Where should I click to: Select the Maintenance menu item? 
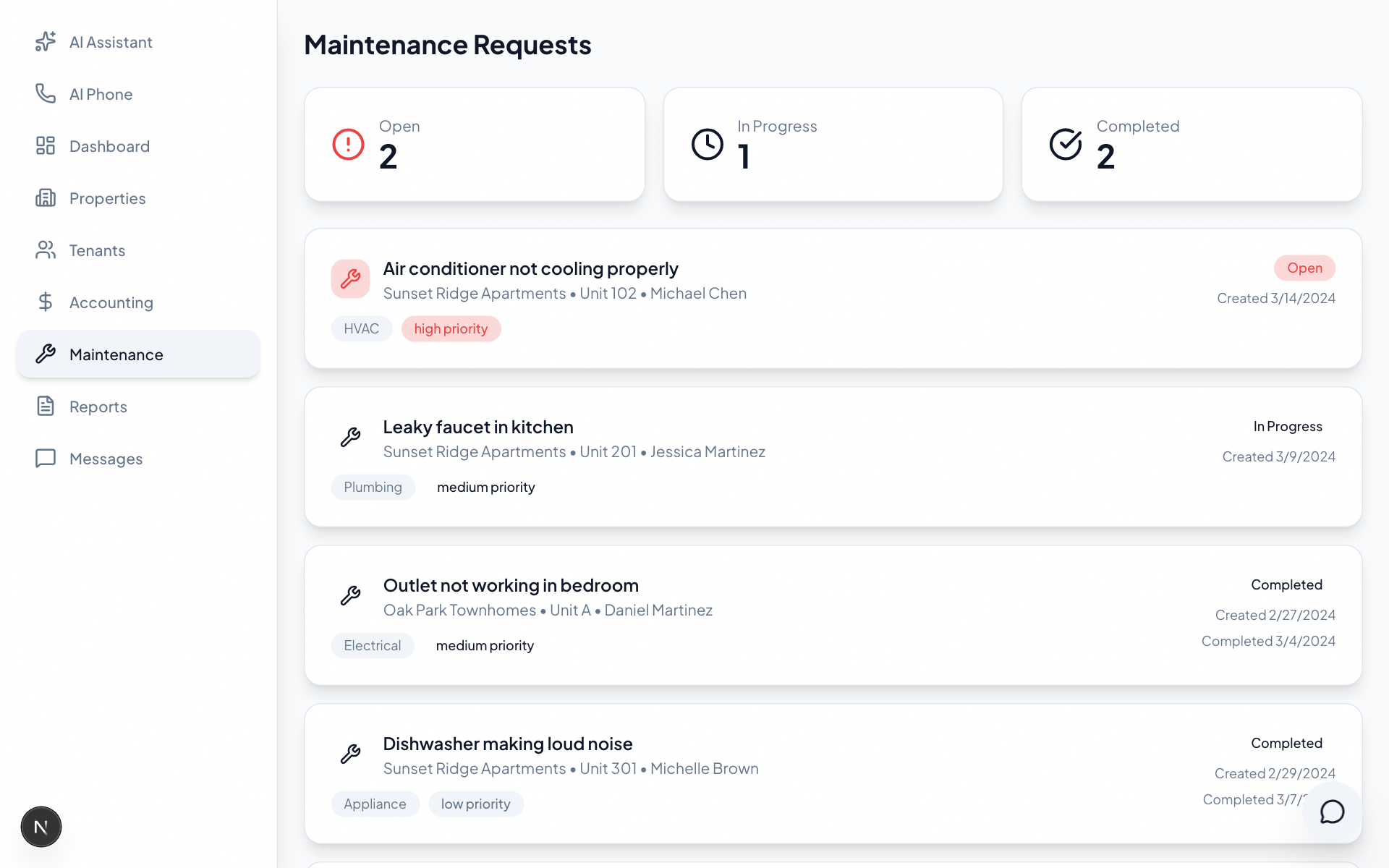click(x=138, y=354)
